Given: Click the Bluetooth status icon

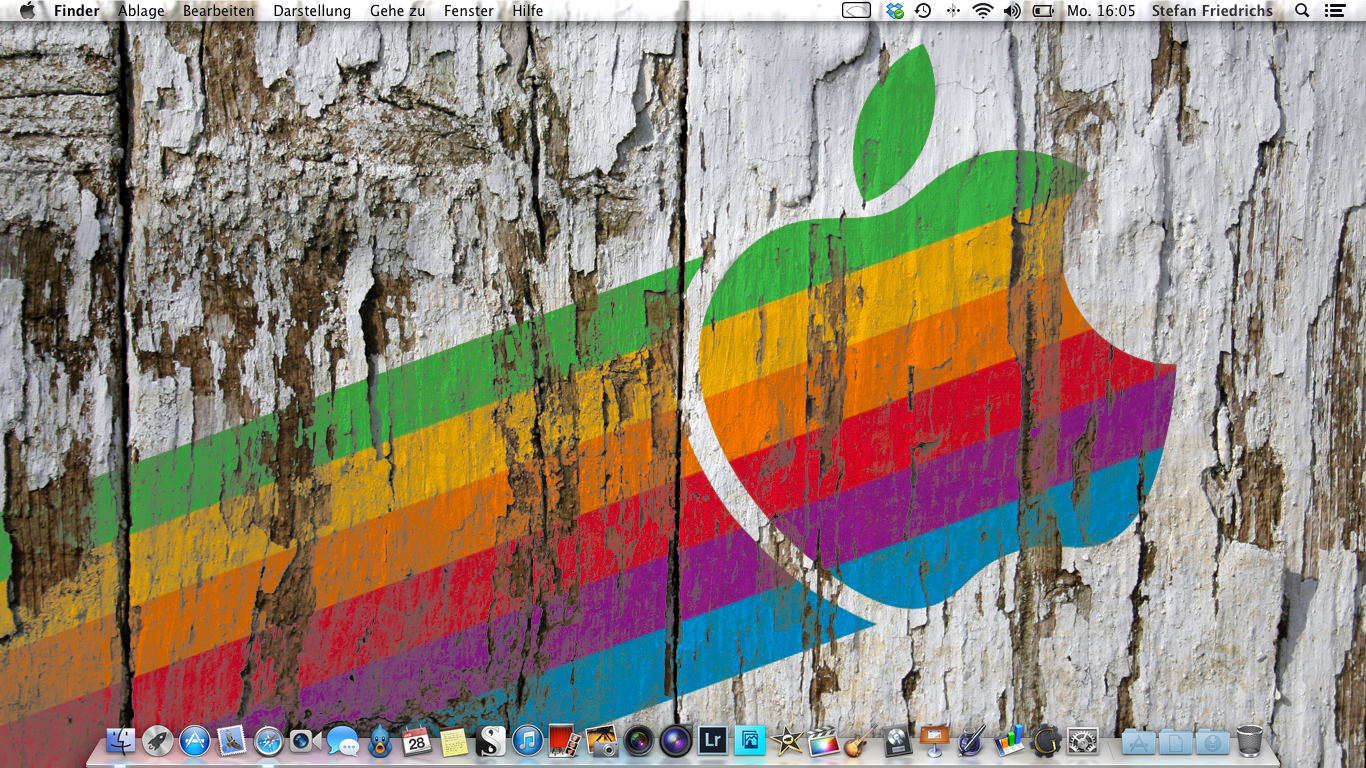Looking at the screenshot, I should [x=953, y=10].
